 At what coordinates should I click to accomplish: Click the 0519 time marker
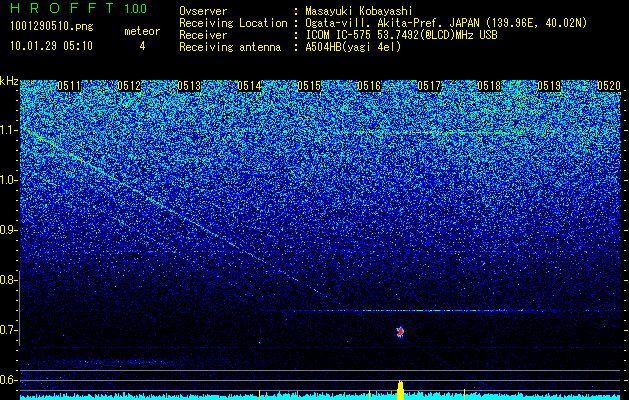[549, 86]
